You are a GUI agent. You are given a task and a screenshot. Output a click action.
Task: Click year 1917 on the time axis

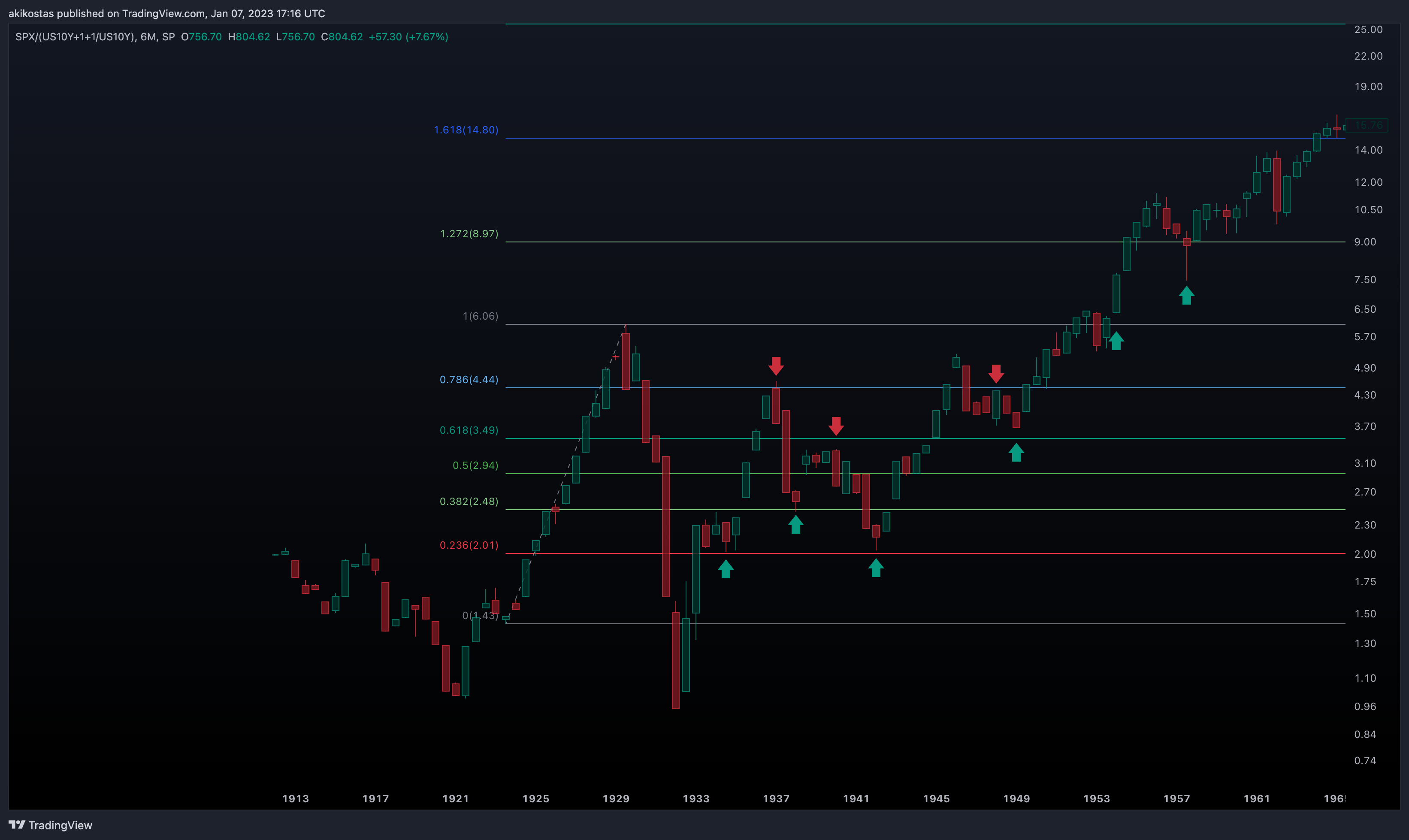376,799
